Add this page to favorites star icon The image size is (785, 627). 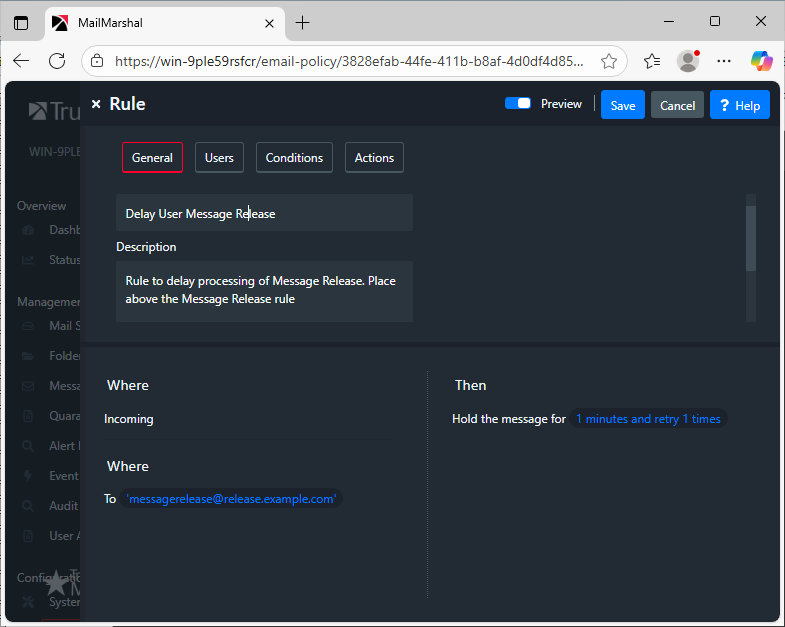tap(609, 61)
